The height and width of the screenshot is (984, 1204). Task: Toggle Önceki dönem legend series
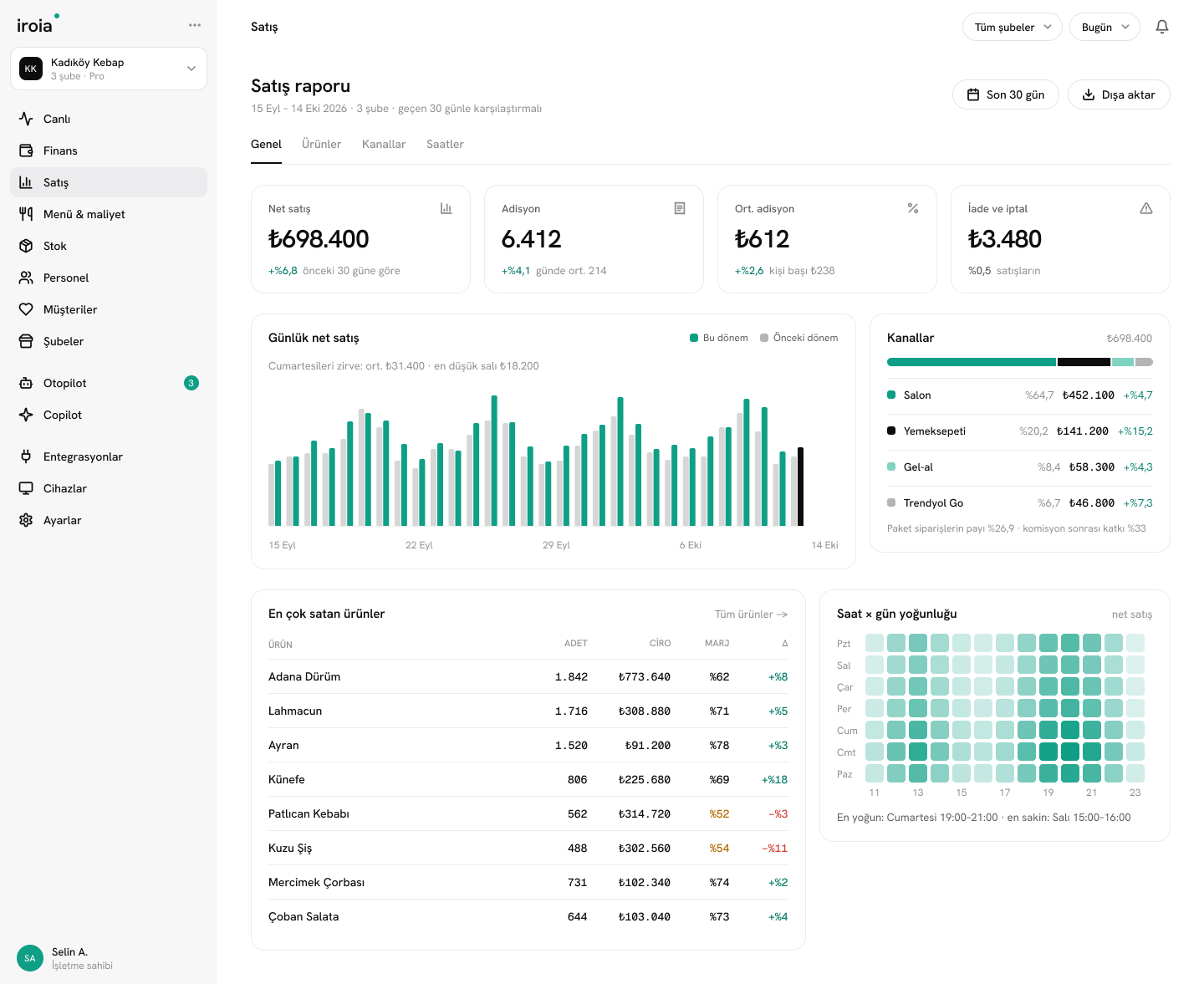799,338
